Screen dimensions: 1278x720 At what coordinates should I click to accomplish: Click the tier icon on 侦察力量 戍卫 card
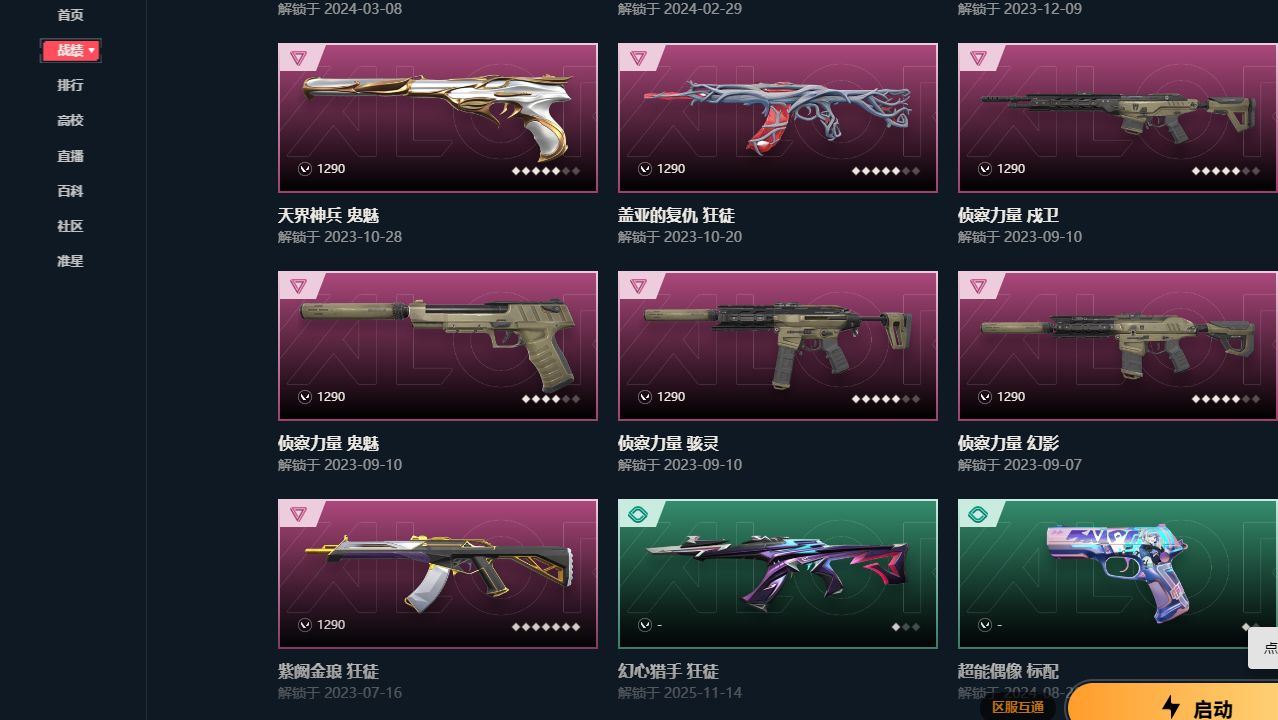978,58
